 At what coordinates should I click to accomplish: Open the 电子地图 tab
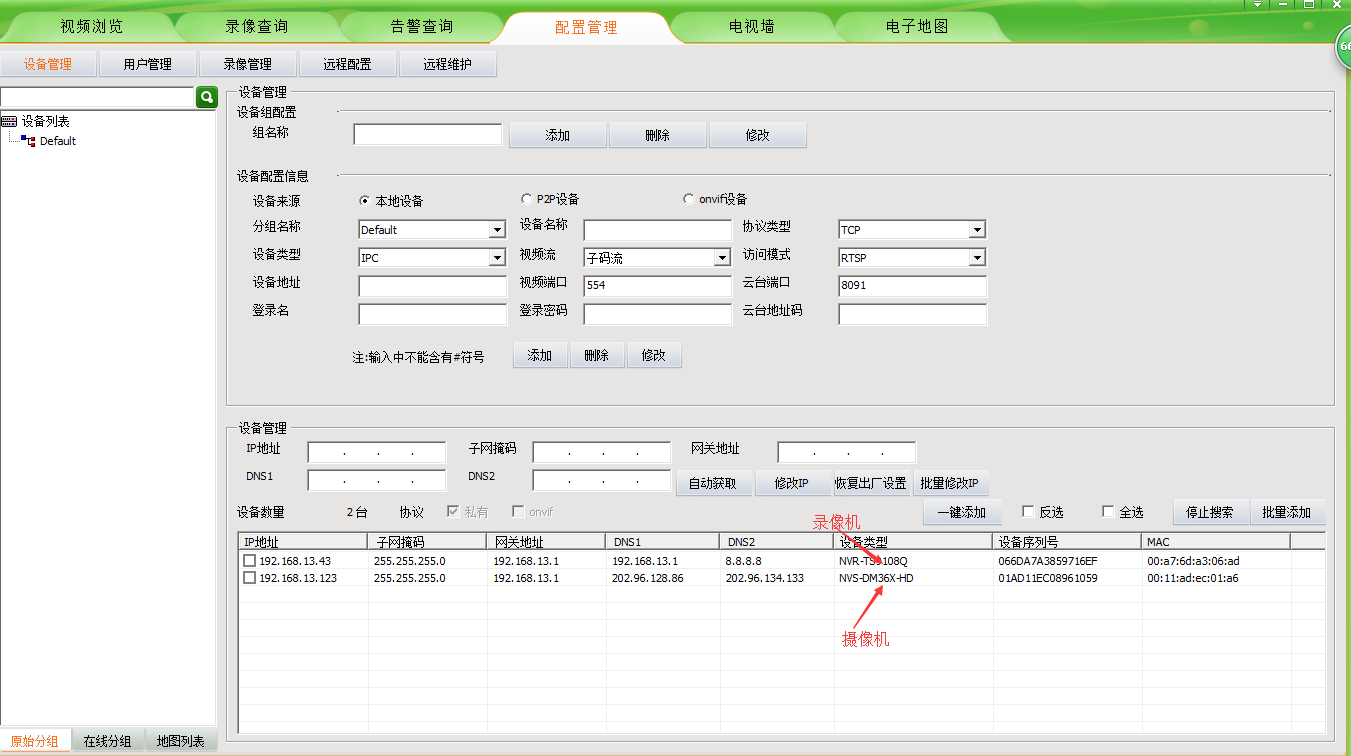pyautogui.click(x=916, y=26)
